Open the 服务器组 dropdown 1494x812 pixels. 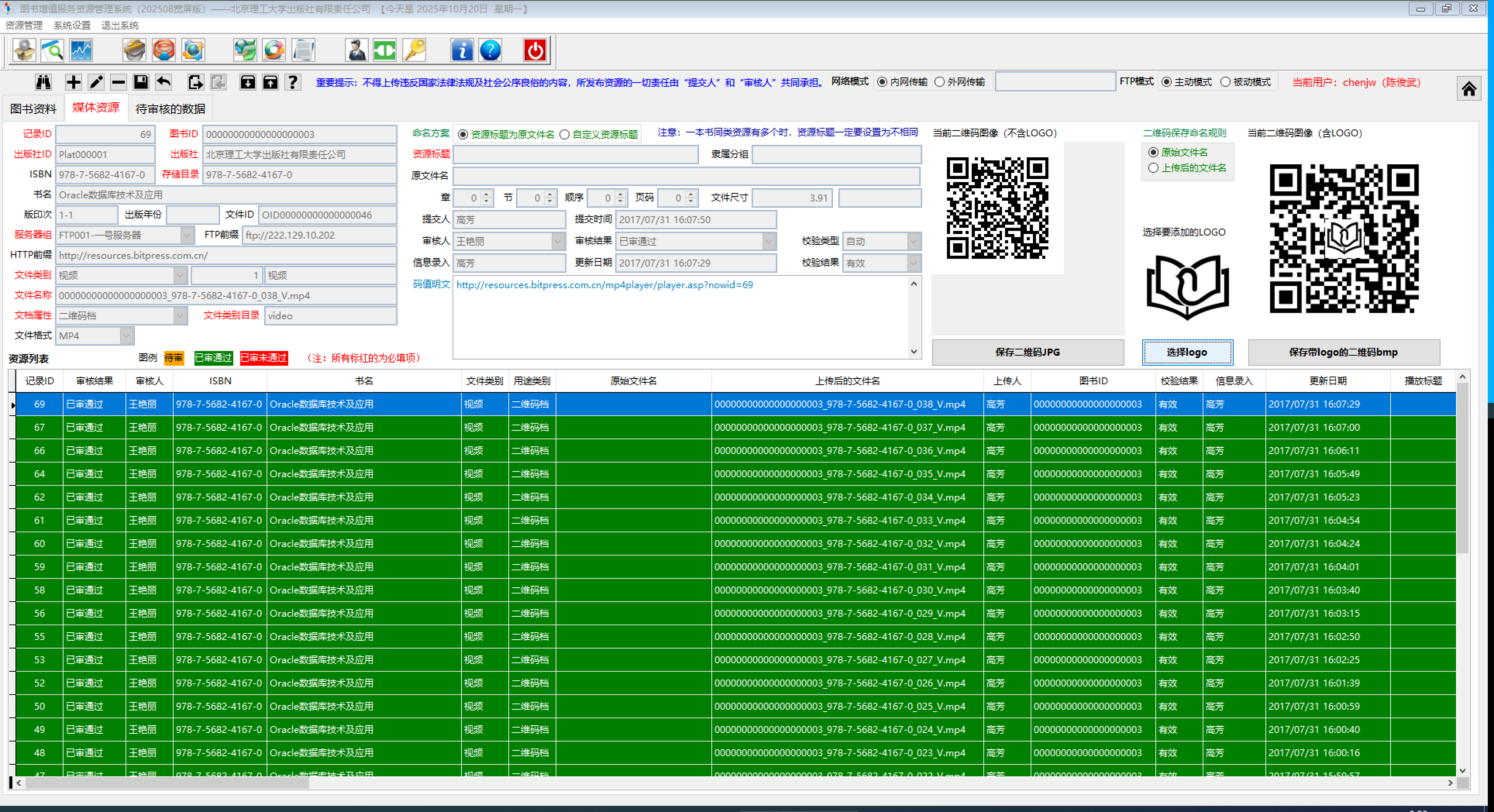click(187, 236)
